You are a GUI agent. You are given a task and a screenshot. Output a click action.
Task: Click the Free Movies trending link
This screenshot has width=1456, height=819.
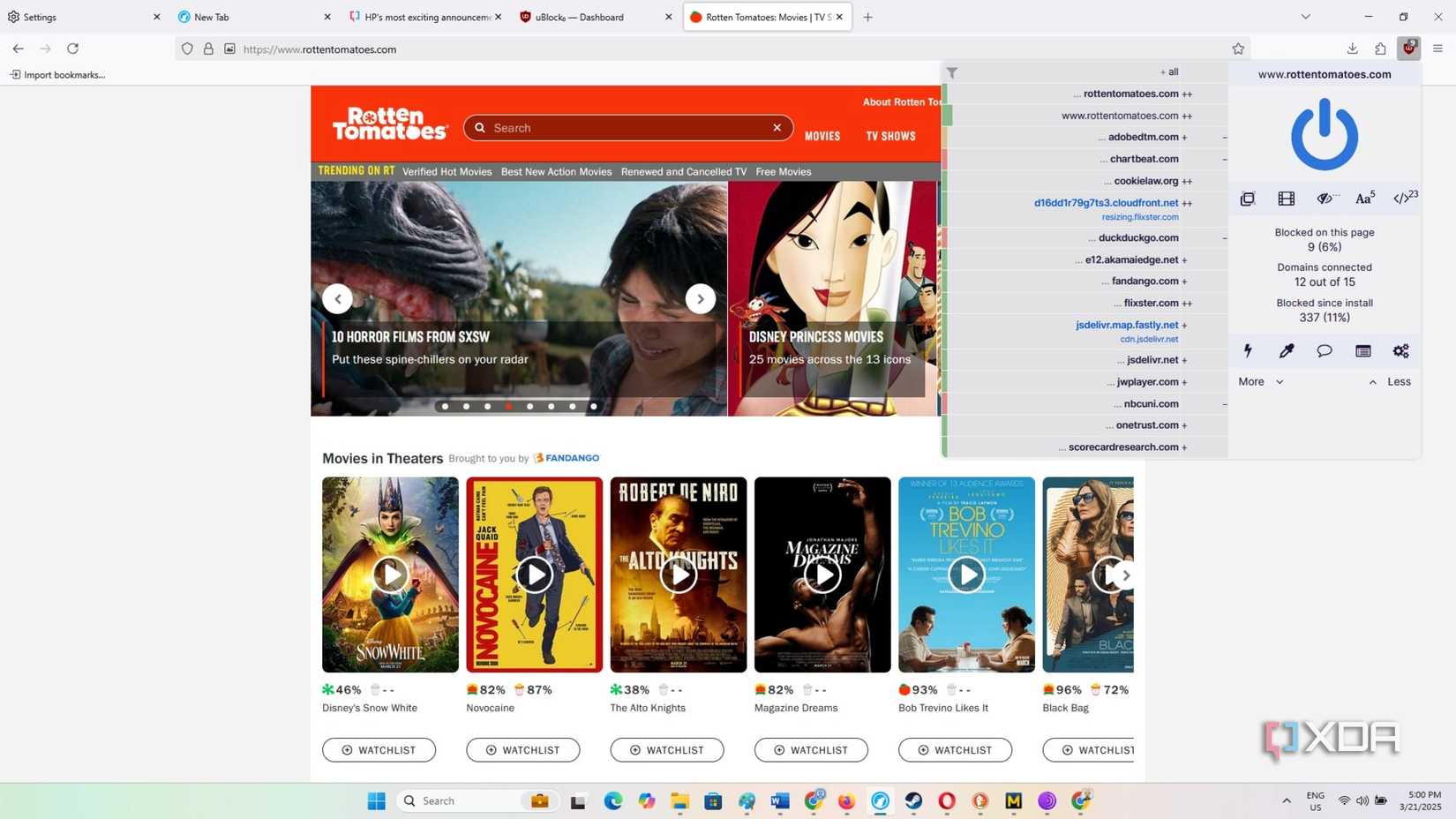point(784,171)
